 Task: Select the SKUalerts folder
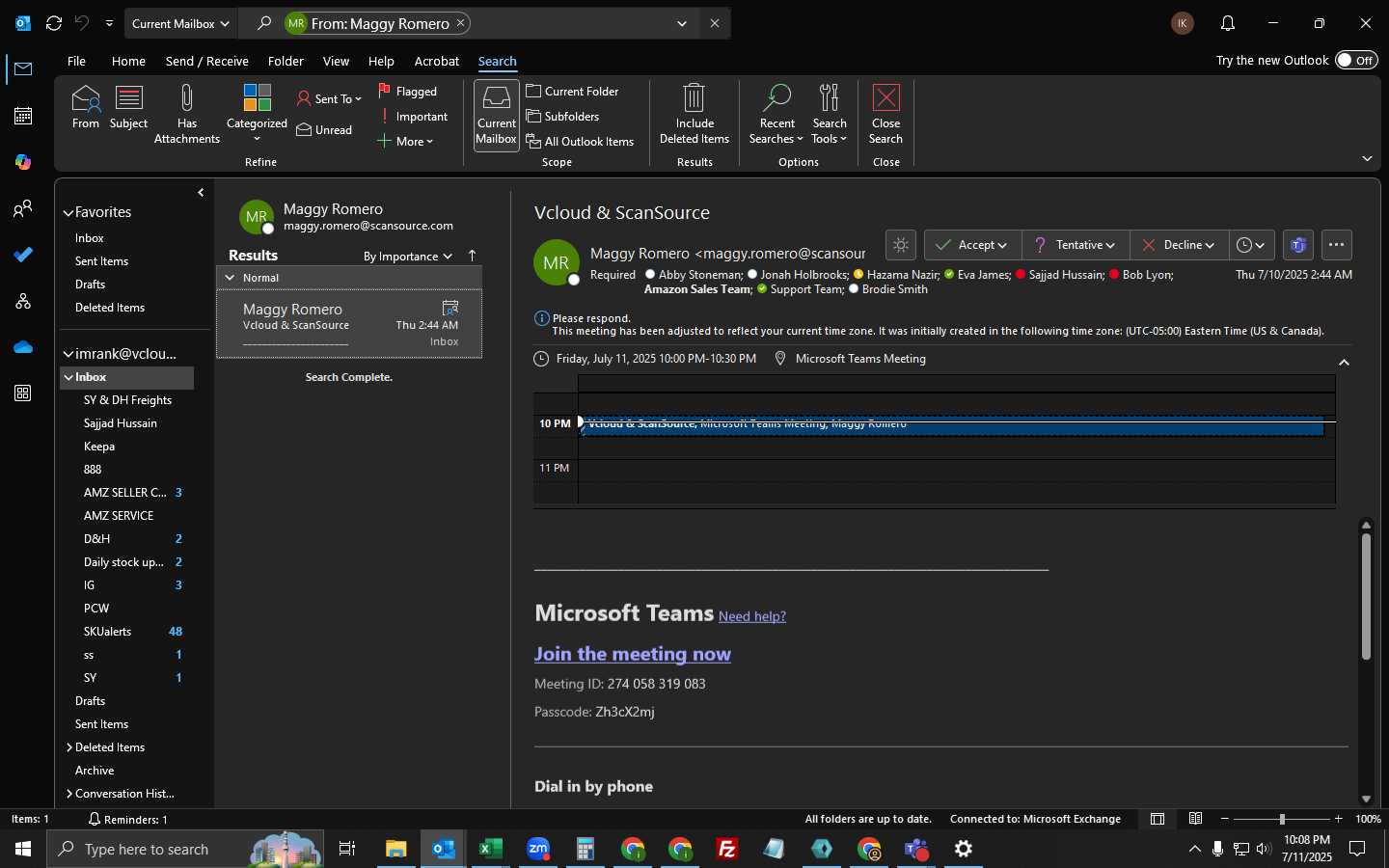click(x=127, y=632)
